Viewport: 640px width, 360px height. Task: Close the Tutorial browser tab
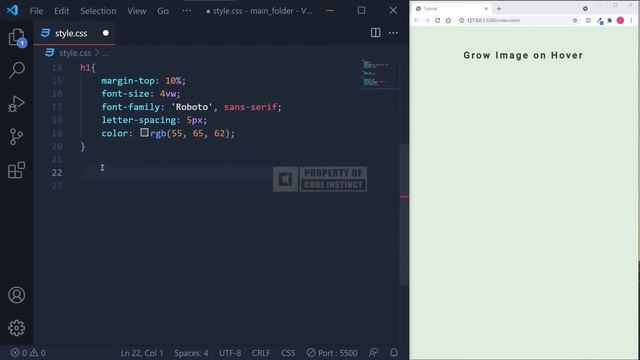tap(486, 9)
